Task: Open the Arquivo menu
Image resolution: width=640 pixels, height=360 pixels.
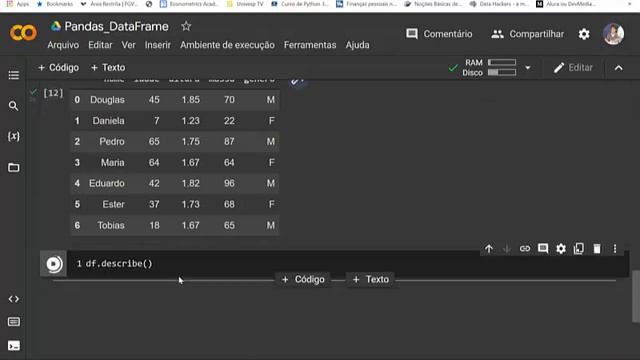Action: tap(63, 45)
